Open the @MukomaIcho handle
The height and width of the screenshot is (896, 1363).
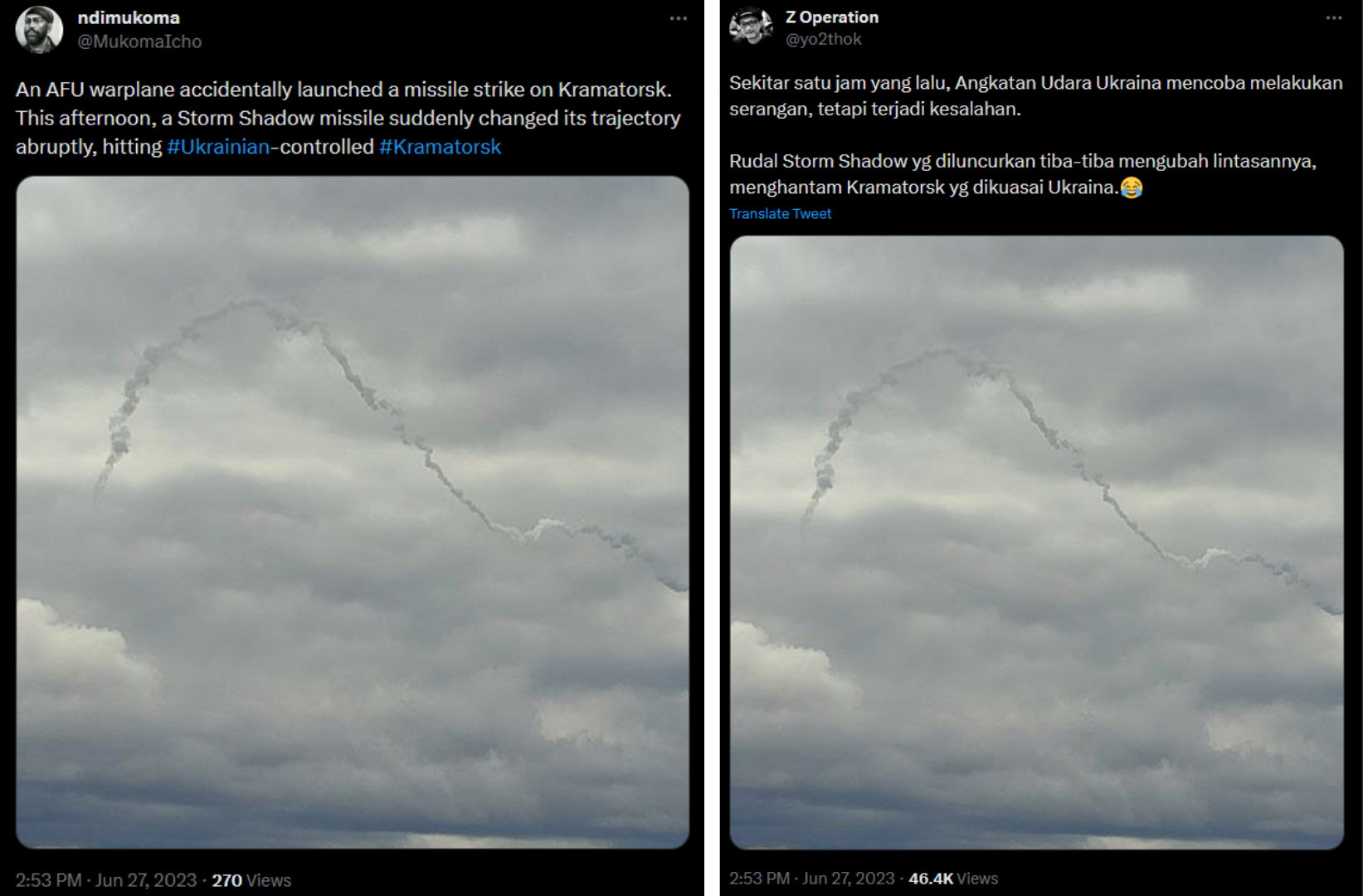pos(139,41)
